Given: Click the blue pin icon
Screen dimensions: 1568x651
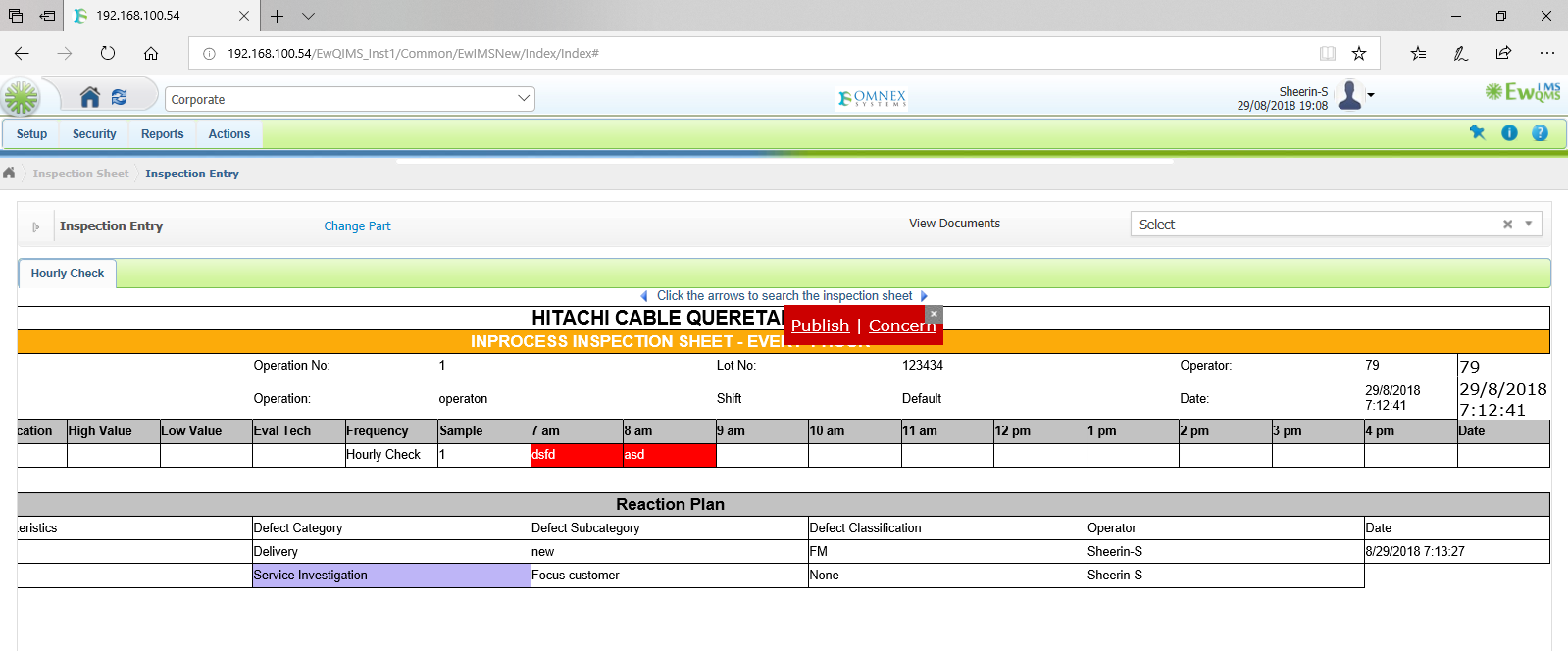Looking at the screenshot, I should (1477, 132).
